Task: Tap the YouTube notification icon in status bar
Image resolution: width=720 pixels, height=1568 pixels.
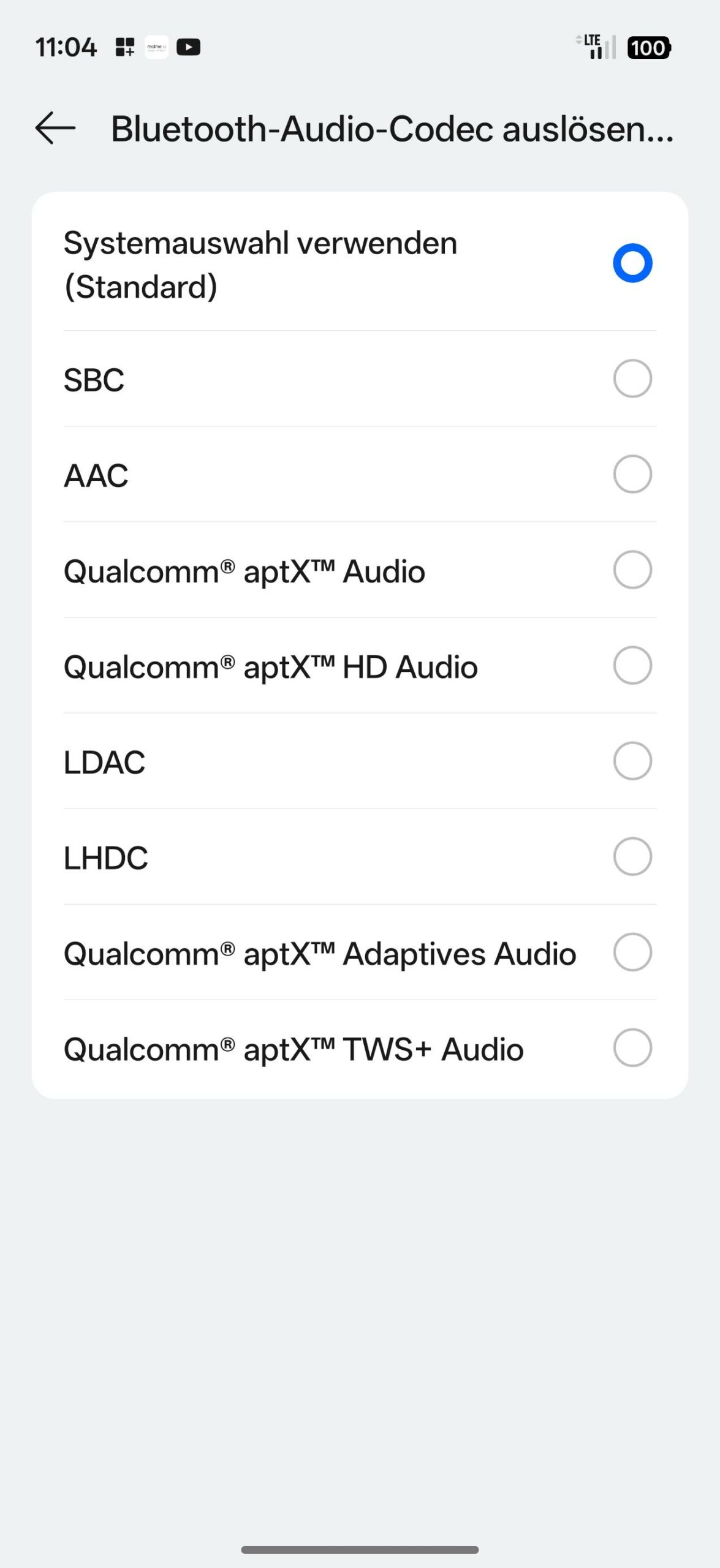Action: [188, 47]
